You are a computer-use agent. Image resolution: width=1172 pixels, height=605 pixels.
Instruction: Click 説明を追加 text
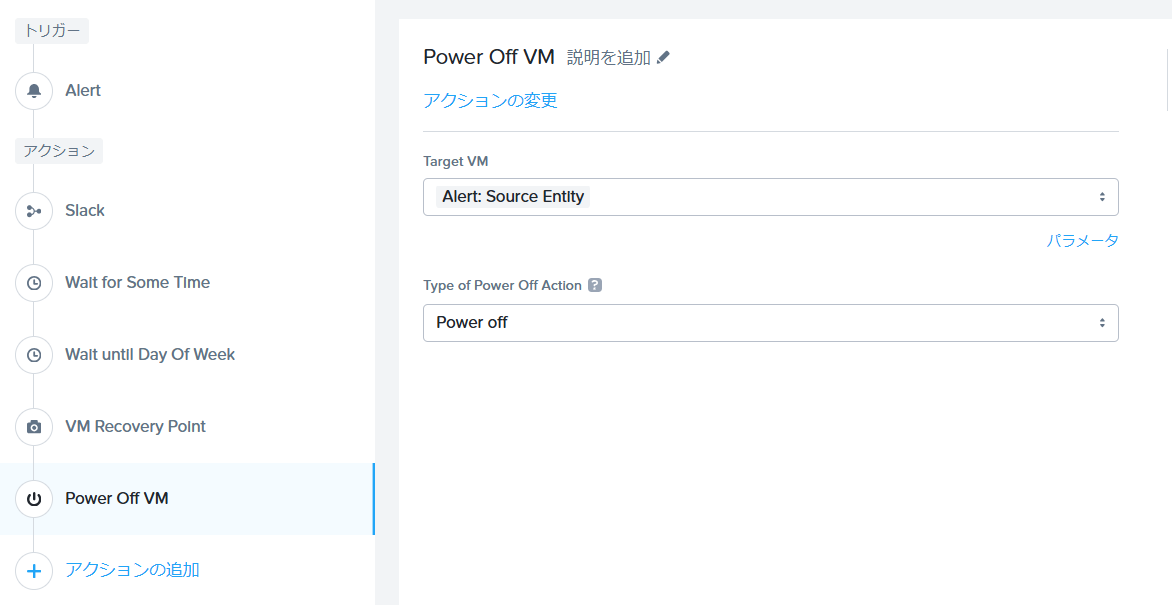608,58
